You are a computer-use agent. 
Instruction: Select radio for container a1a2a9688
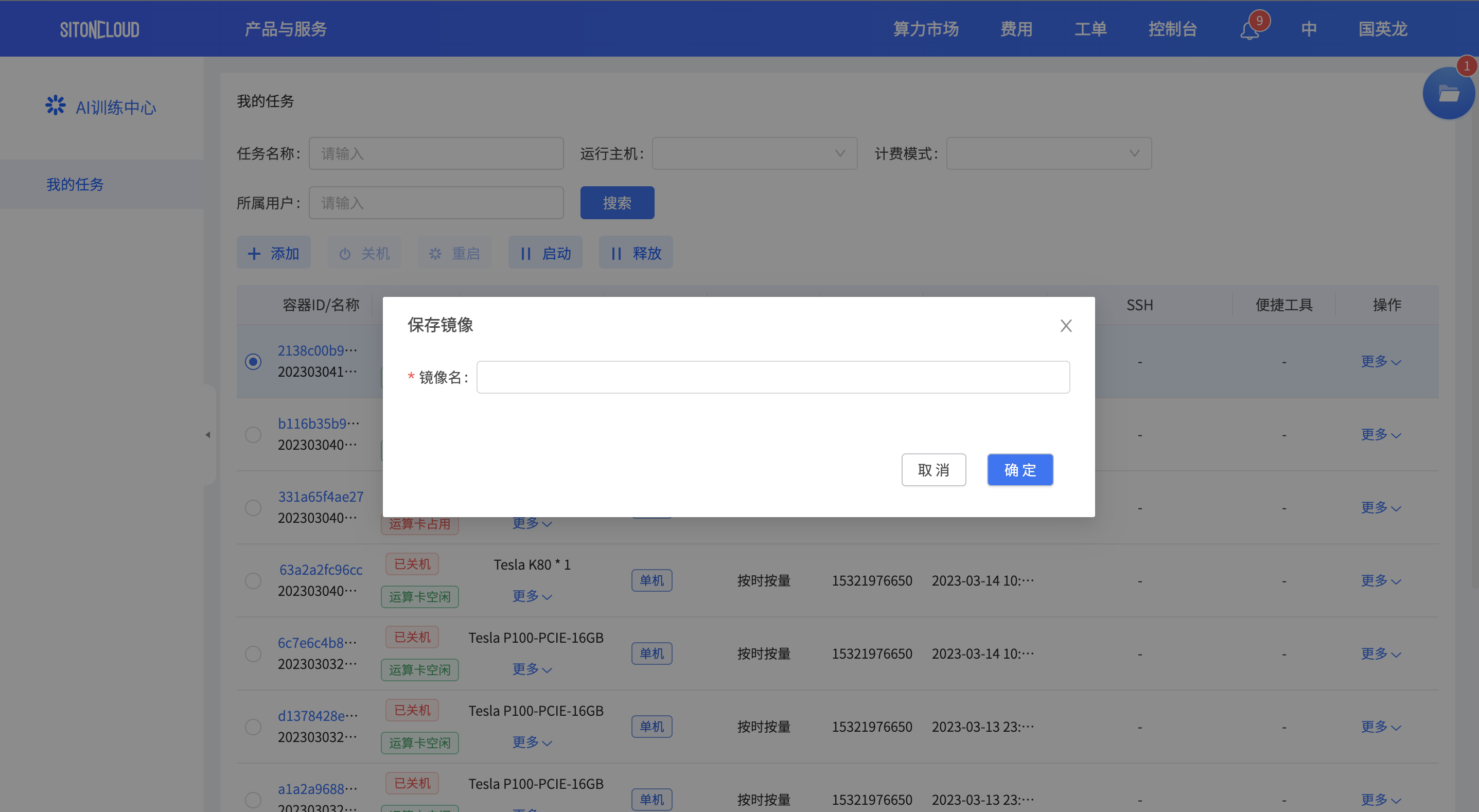coord(253,799)
